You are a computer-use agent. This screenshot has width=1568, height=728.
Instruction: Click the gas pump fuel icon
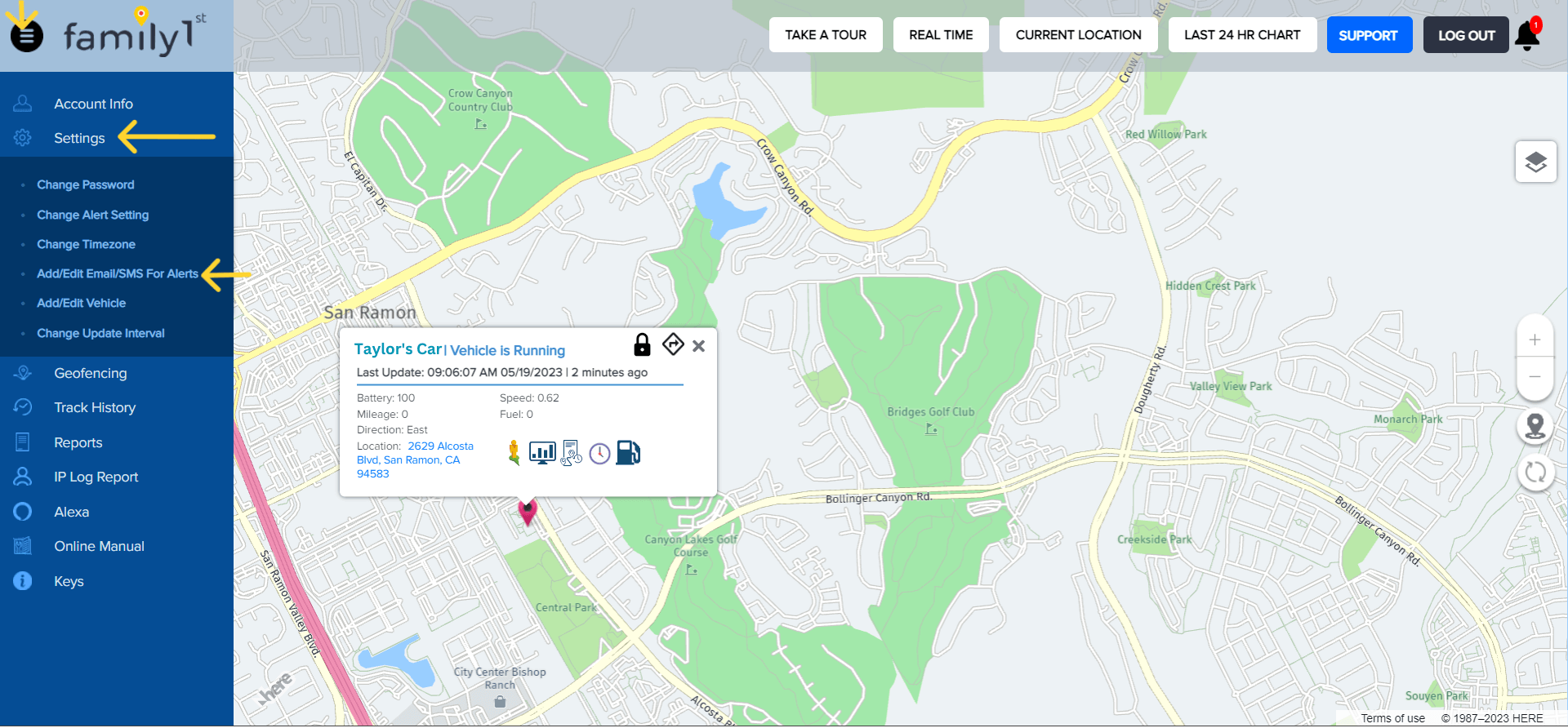[x=628, y=452]
